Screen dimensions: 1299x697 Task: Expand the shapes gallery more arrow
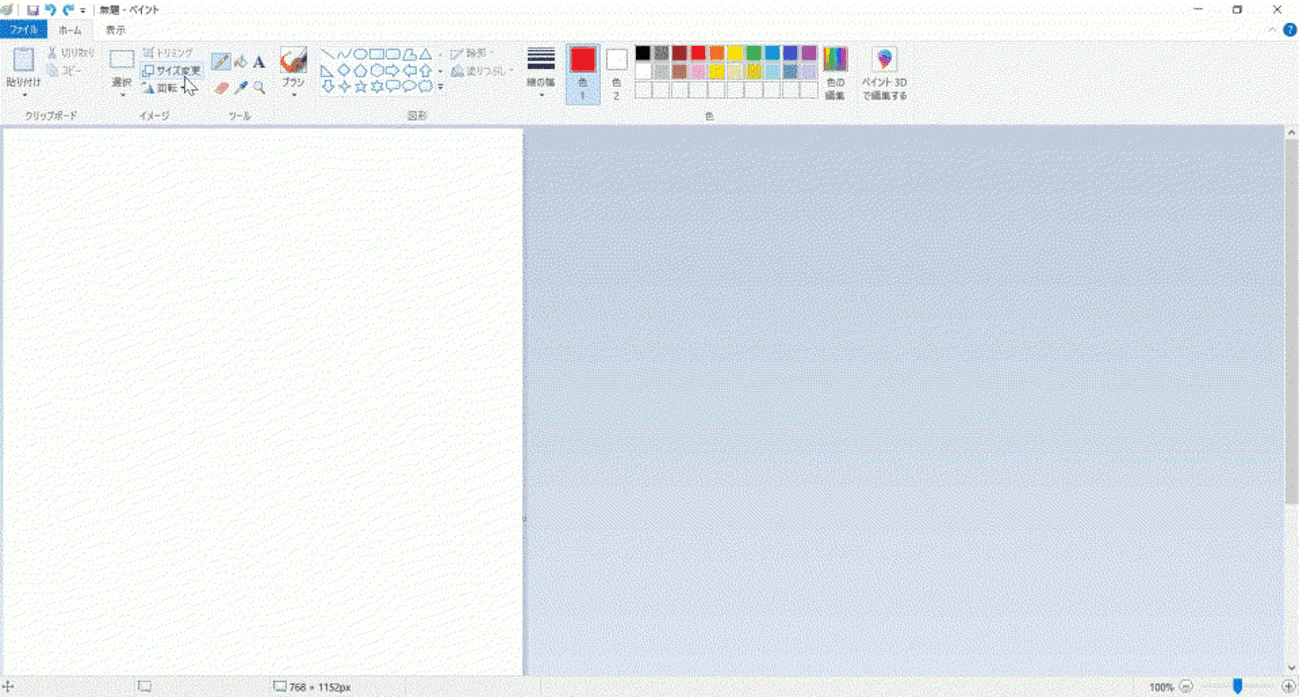(440, 88)
